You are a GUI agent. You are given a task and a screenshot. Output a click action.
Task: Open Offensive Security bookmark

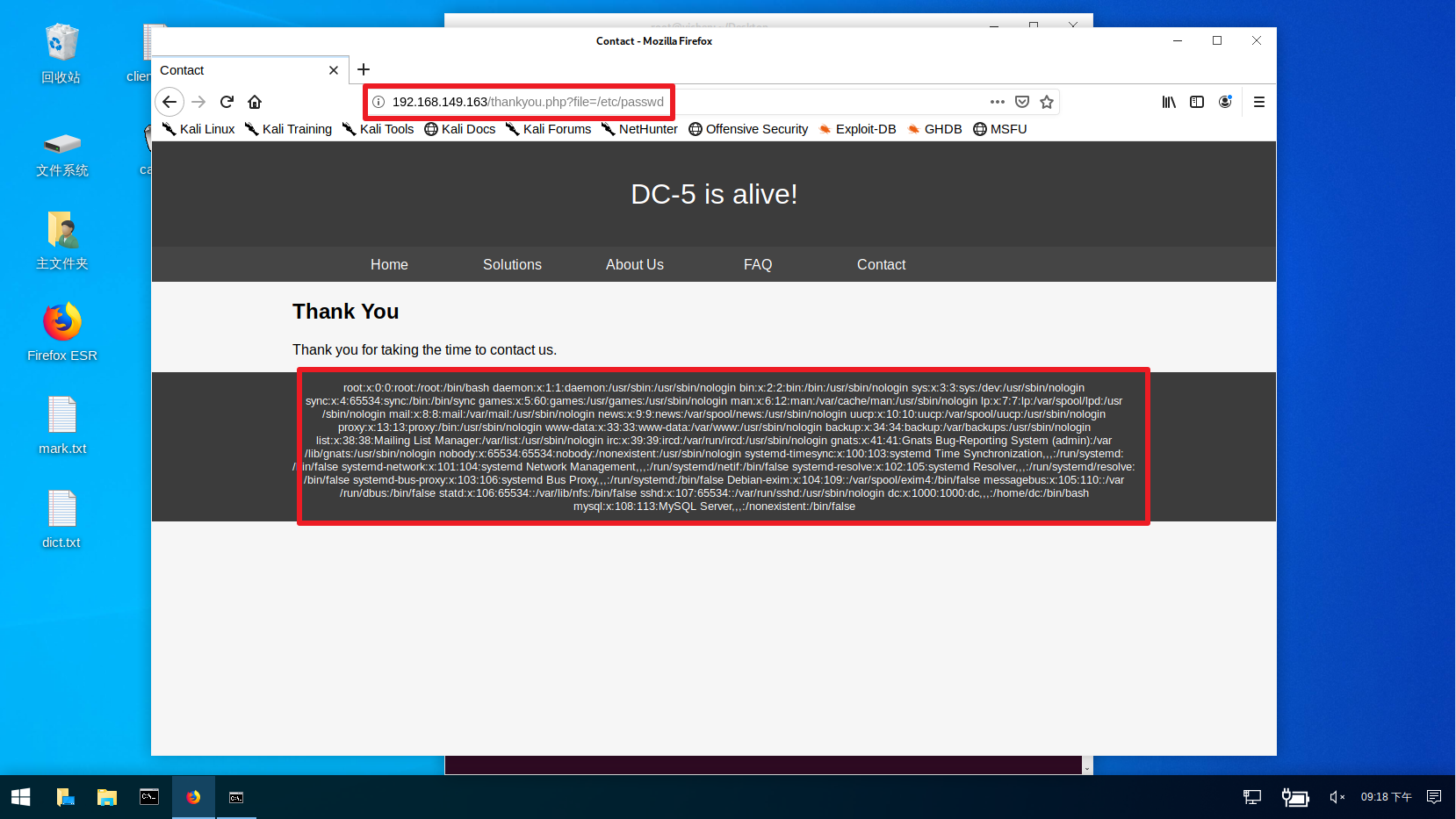click(748, 129)
